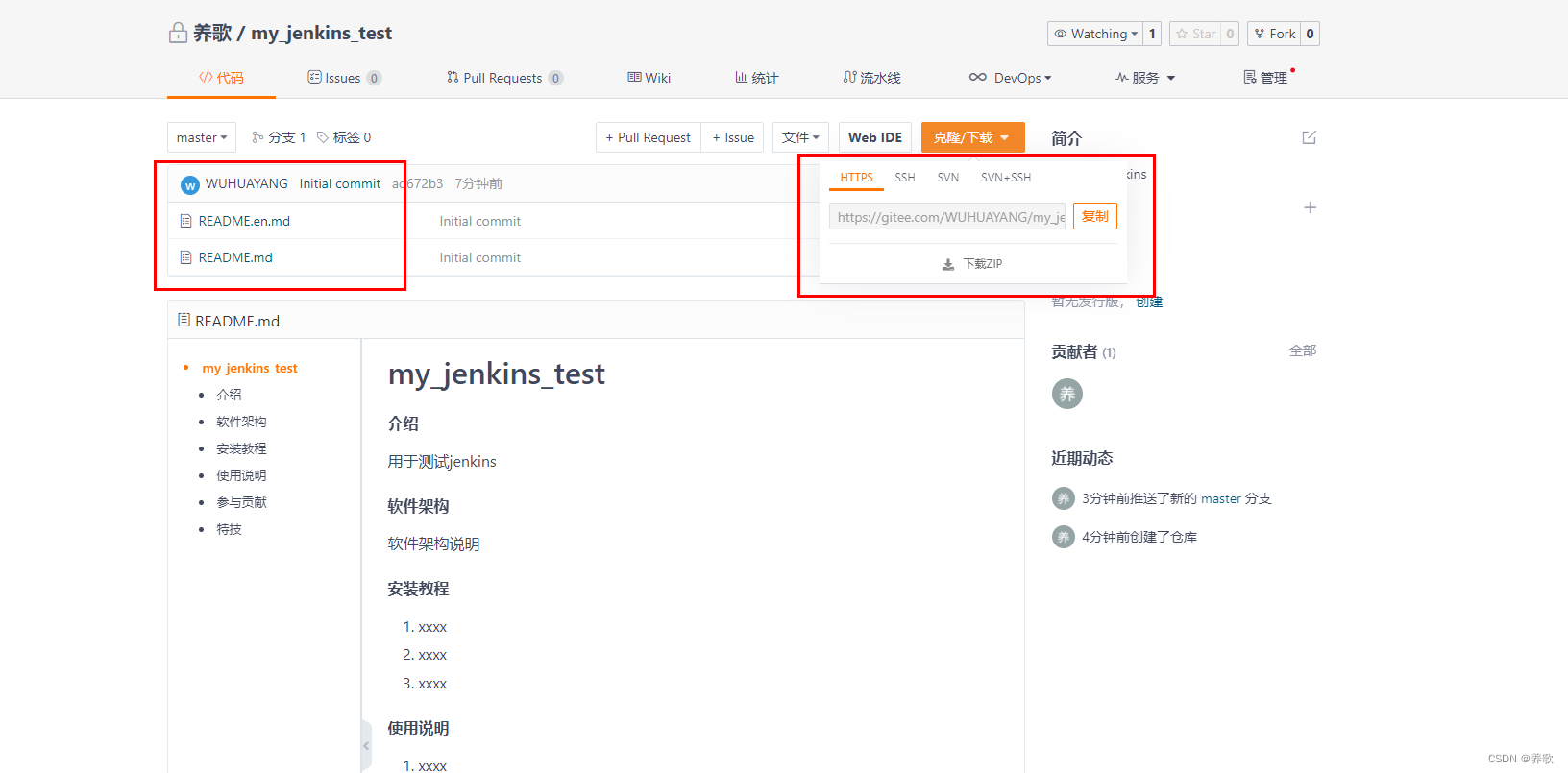Open commit hash ad672b3
This screenshot has width=1568, height=773.
coord(418,183)
